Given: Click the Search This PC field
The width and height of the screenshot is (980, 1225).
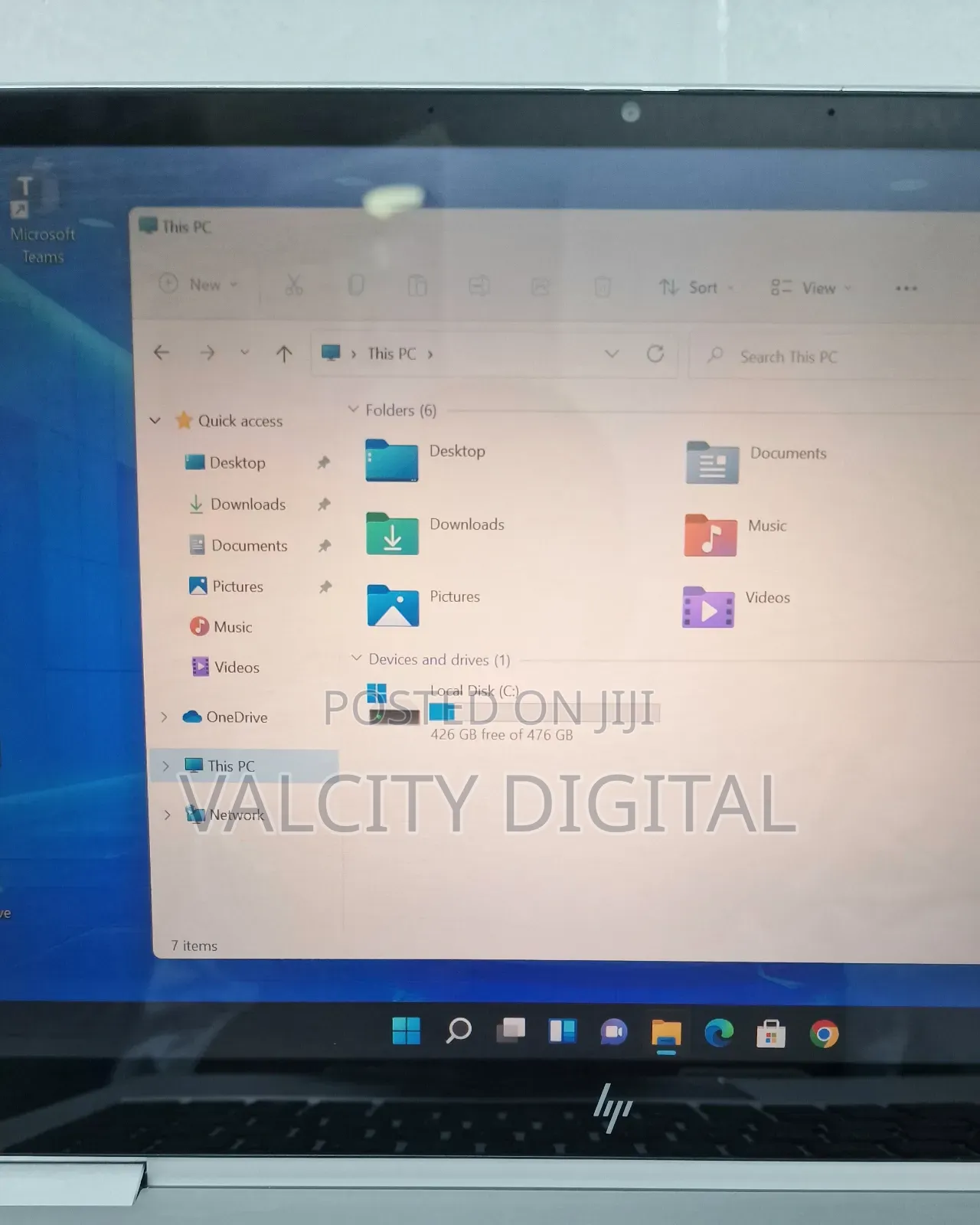Looking at the screenshot, I should tap(835, 357).
